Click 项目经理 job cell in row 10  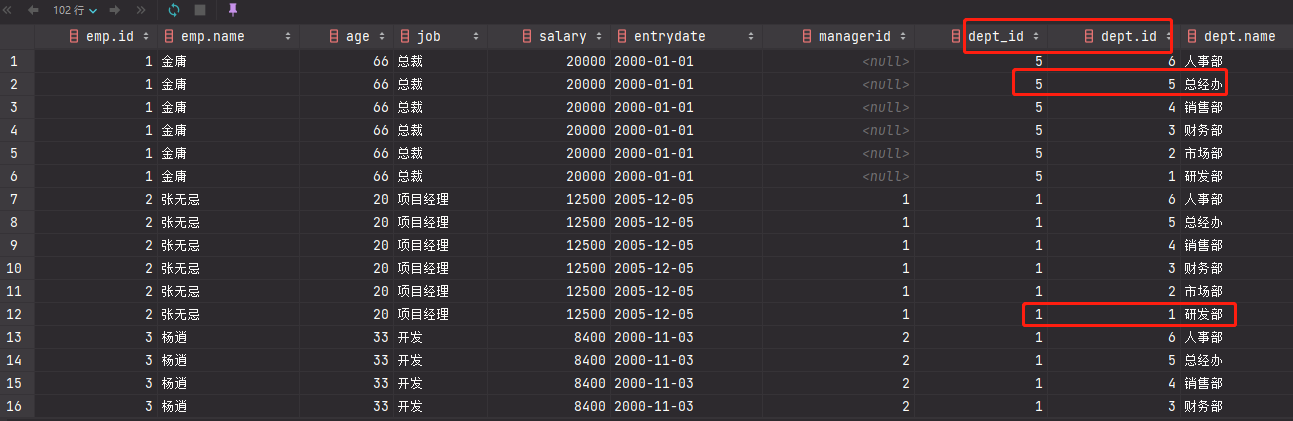[440, 268]
